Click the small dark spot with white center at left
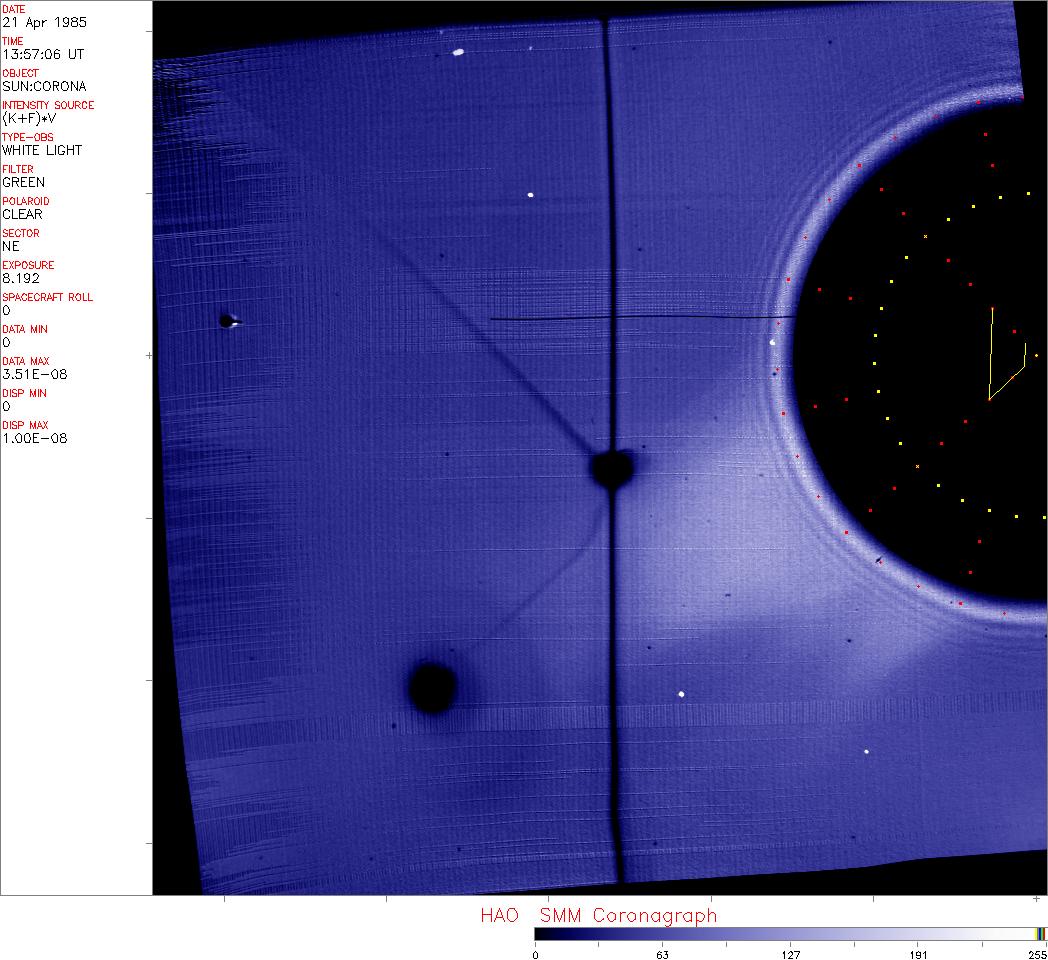1048x960 pixels. click(229, 321)
